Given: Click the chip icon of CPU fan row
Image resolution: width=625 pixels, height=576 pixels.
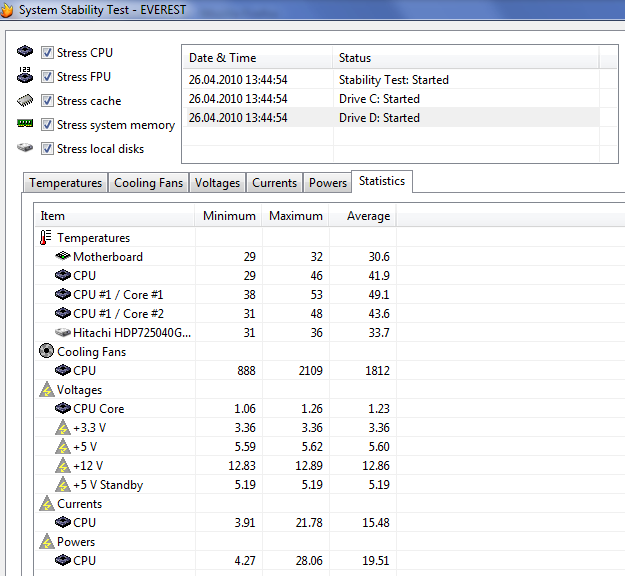Looking at the screenshot, I should pyautogui.click(x=63, y=370).
